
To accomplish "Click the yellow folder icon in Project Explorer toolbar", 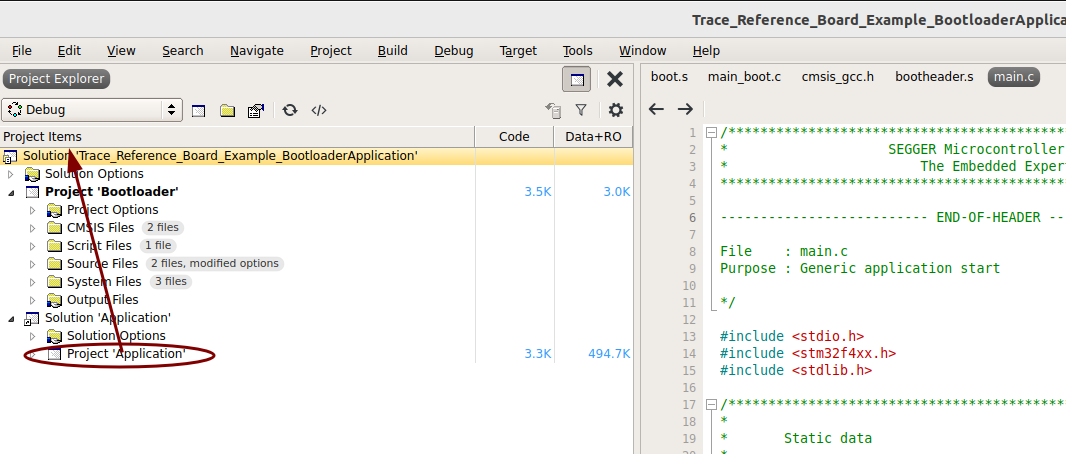I will (x=227, y=110).
